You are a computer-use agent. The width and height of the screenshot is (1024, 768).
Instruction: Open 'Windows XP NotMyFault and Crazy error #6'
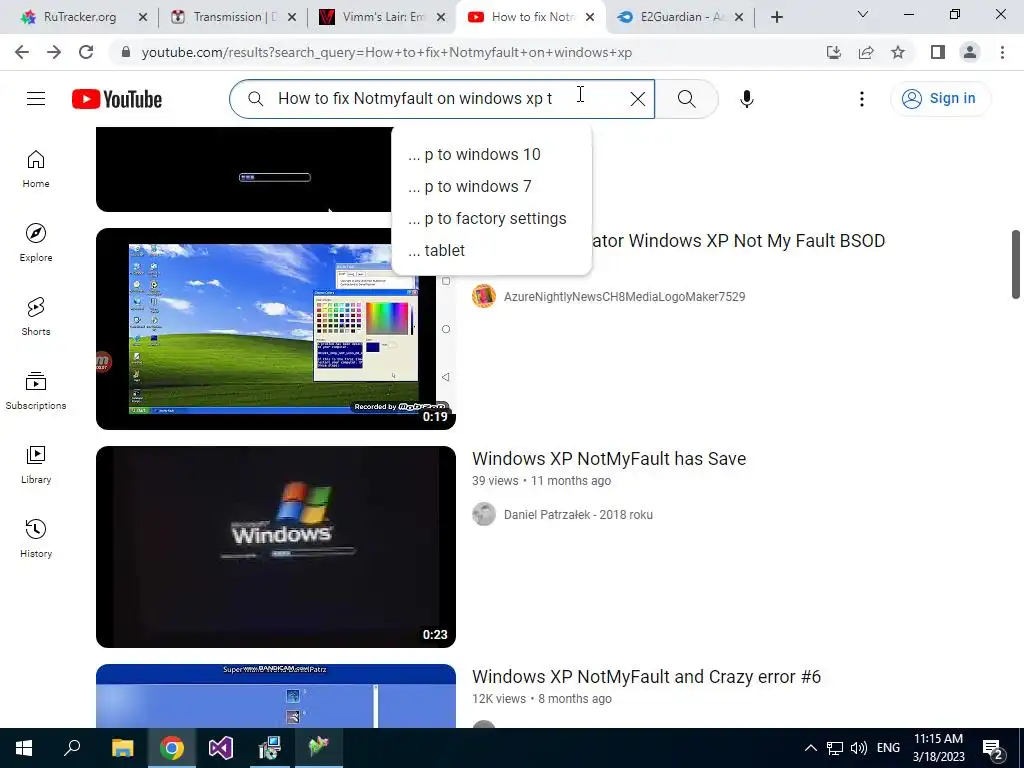pyautogui.click(x=646, y=677)
